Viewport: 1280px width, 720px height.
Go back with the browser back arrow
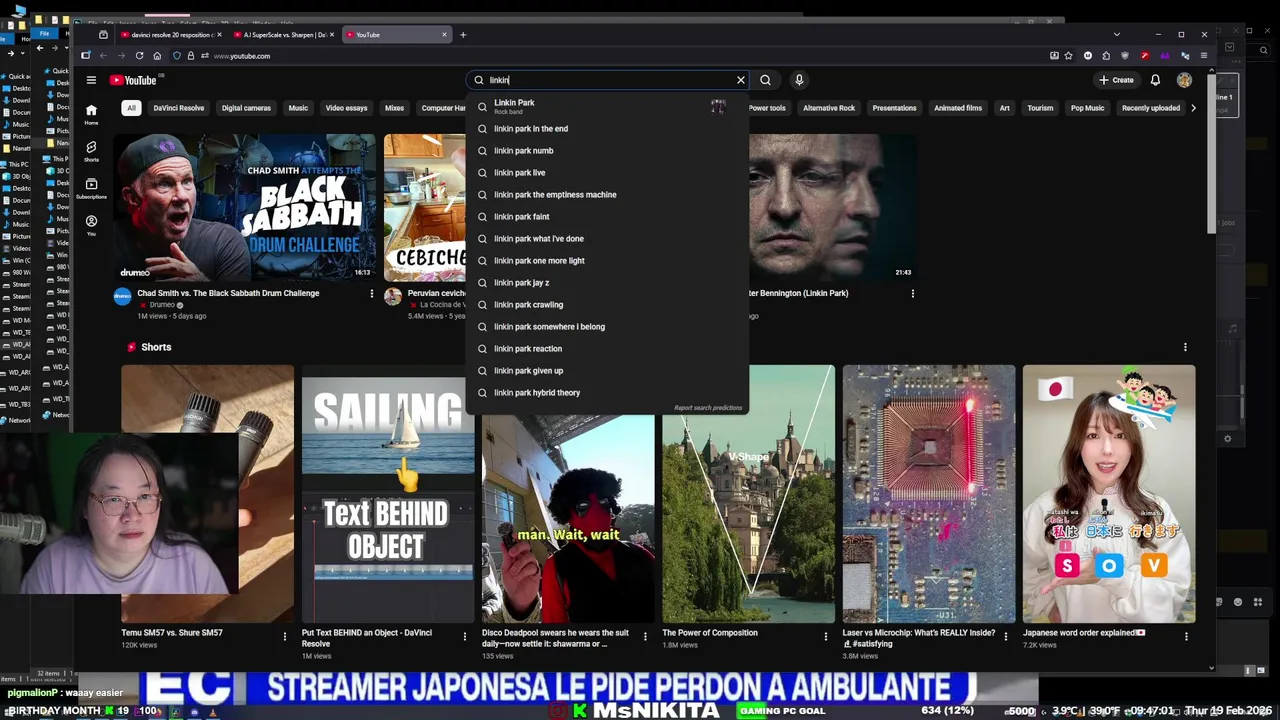pyautogui.click(x=103, y=56)
